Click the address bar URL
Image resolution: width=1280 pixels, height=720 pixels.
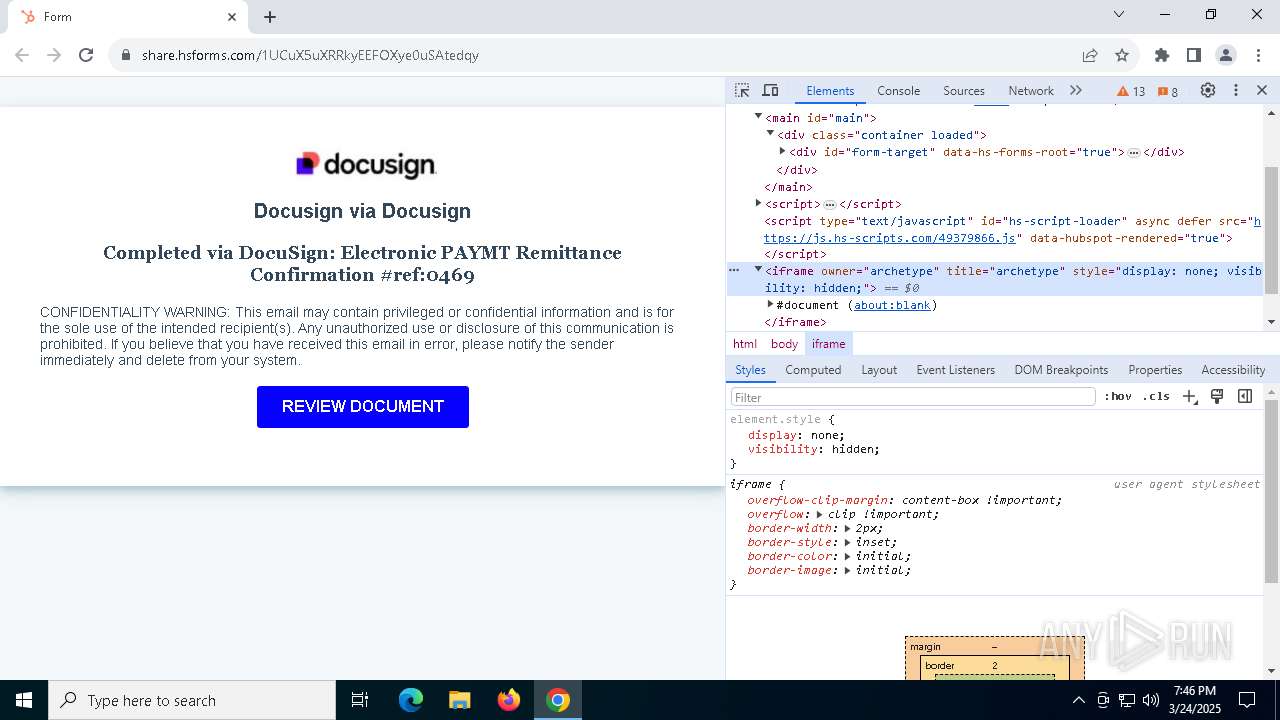pyautogui.click(x=310, y=55)
